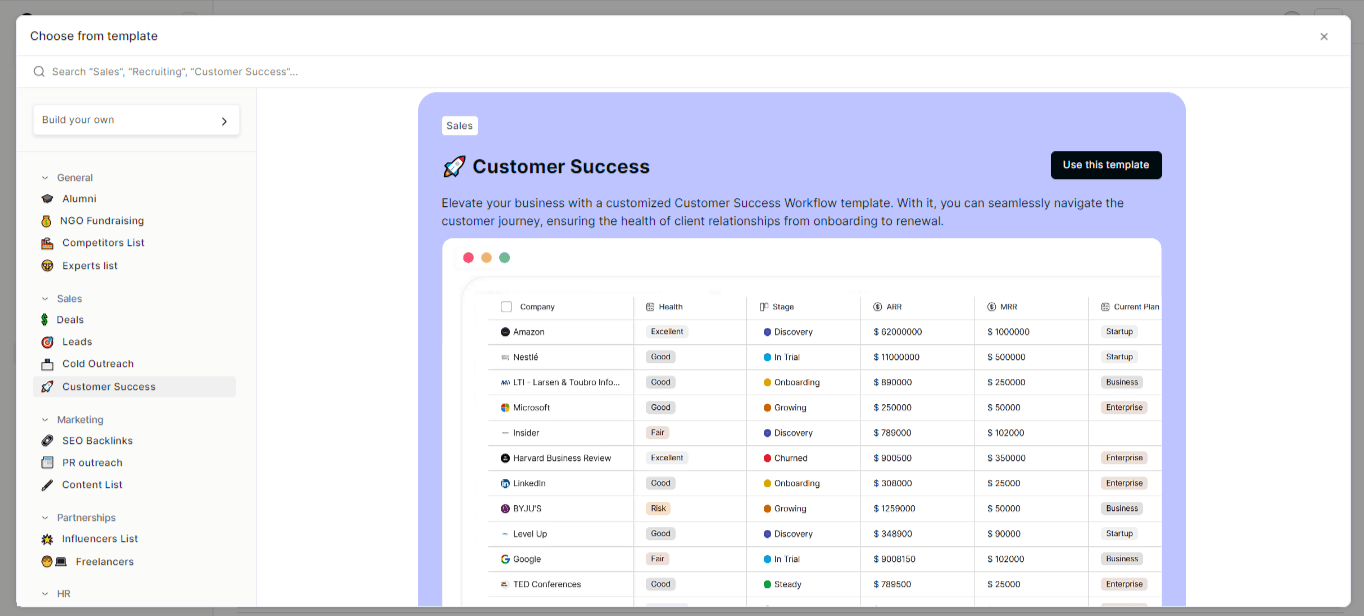Collapse the Marketing section
This screenshot has height=616, width=1364.
[43, 419]
